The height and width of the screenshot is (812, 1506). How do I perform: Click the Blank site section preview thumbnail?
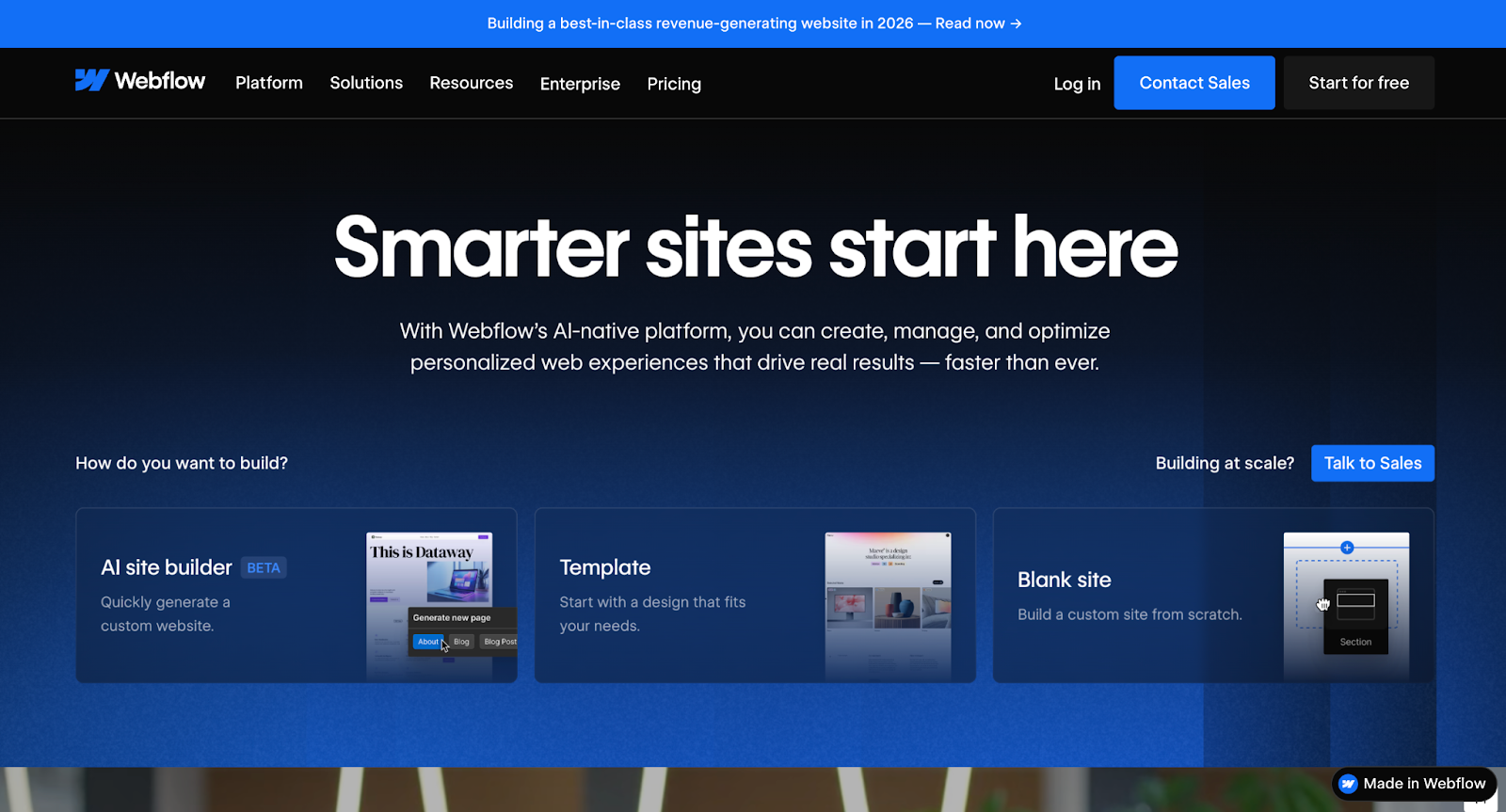[x=1346, y=607]
